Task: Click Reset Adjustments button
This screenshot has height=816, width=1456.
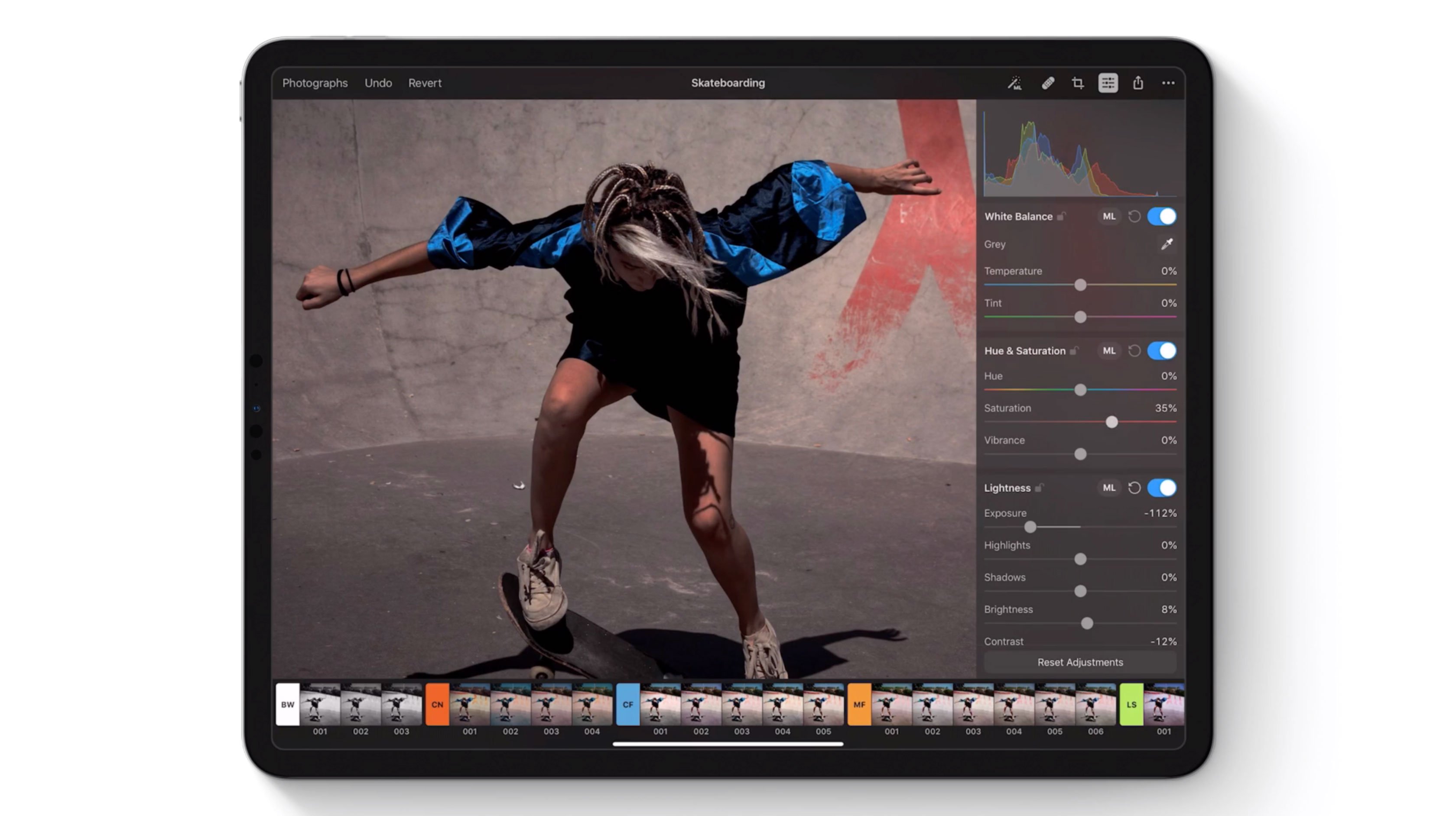Action: pos(1080,662)
